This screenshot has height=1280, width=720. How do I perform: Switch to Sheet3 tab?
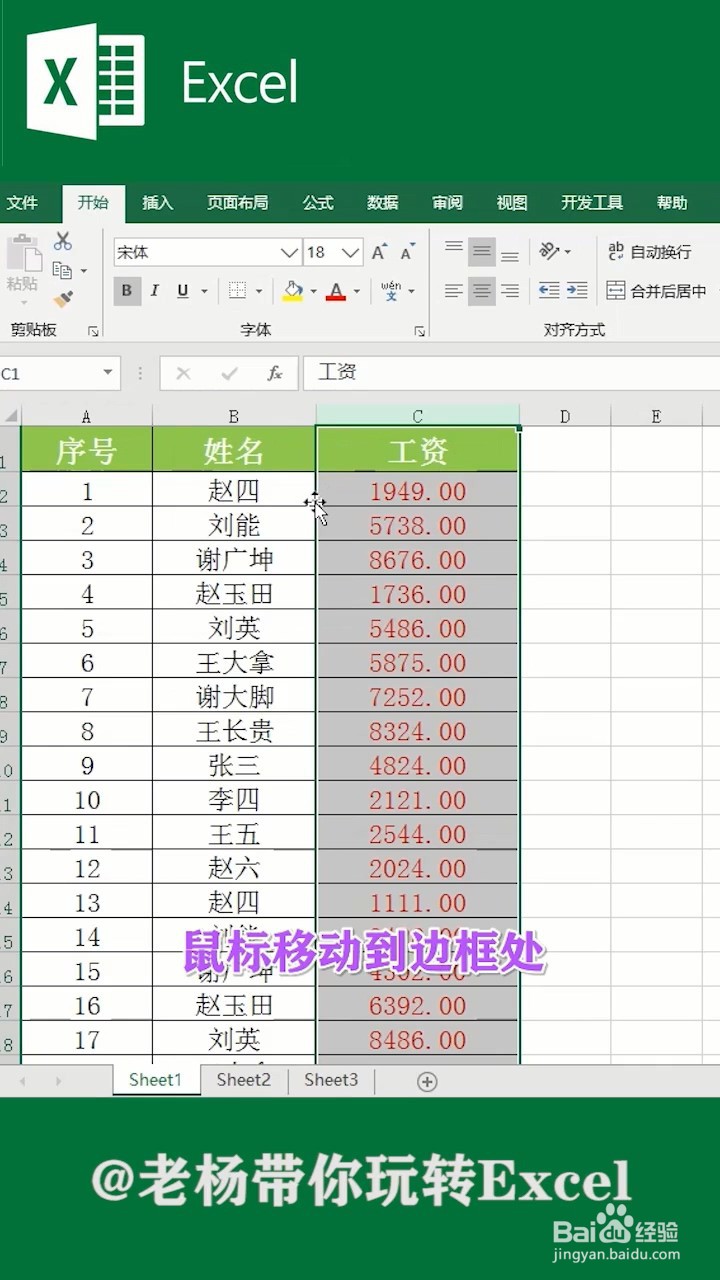click(x=331, y=1080)
